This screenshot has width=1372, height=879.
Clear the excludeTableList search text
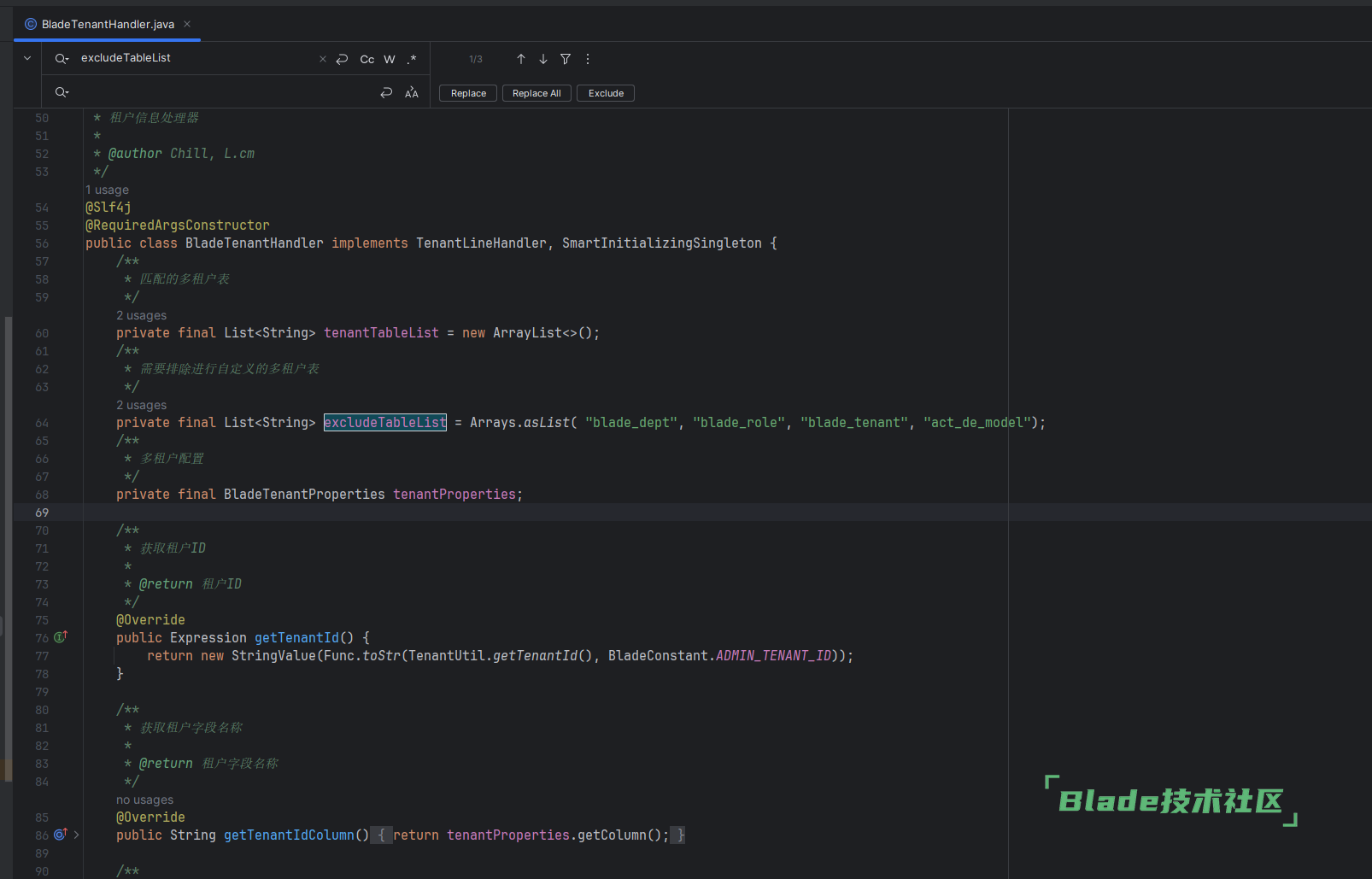click(x=322, y=59)
